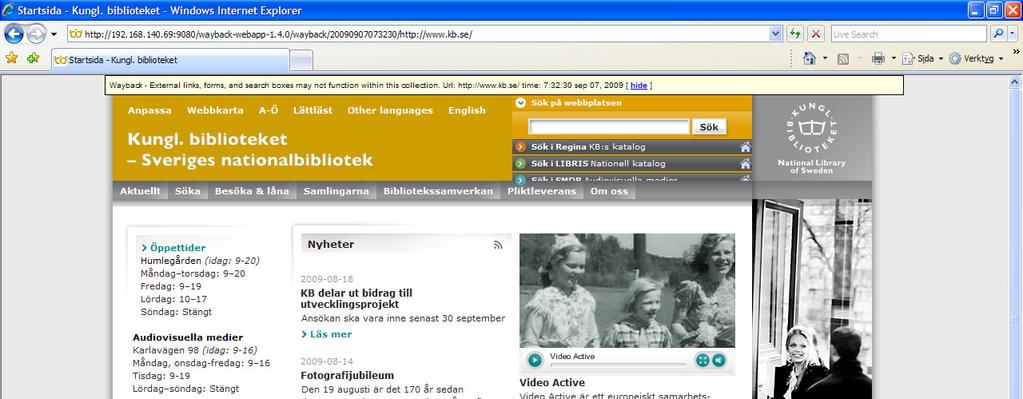Show more toolbar items chevron

click(x=1015, y=51)
